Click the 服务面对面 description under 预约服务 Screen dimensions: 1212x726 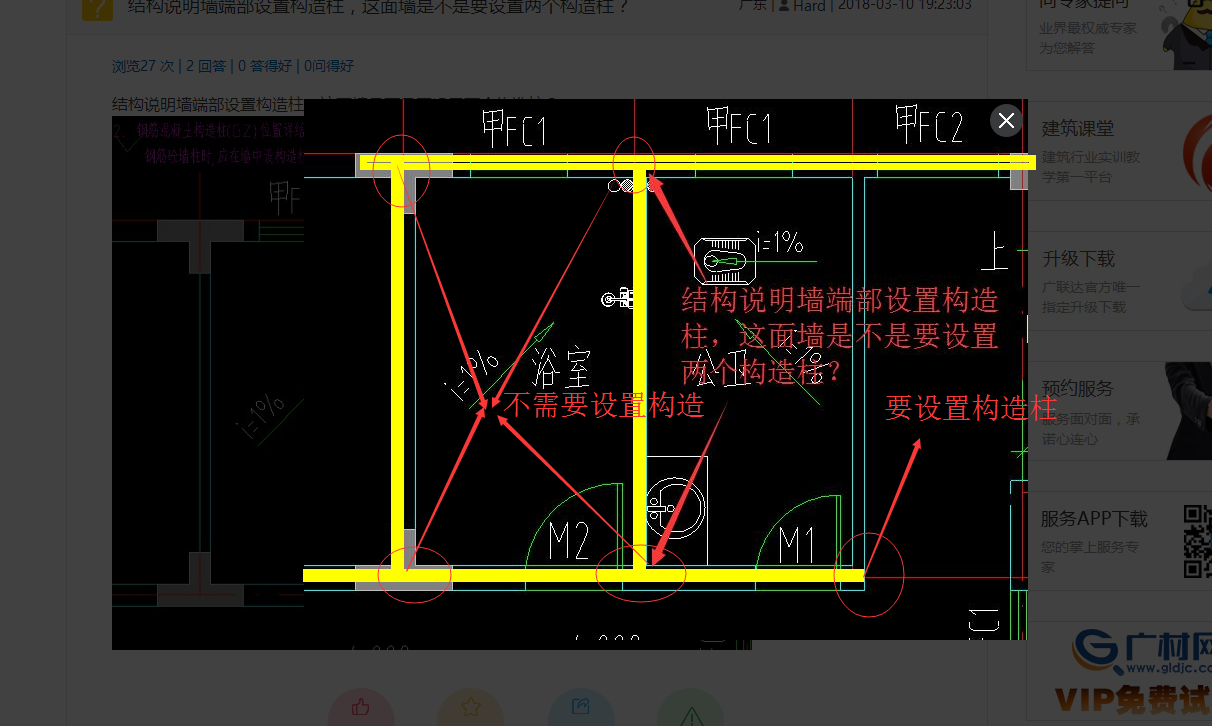(x=1091, y=428)
